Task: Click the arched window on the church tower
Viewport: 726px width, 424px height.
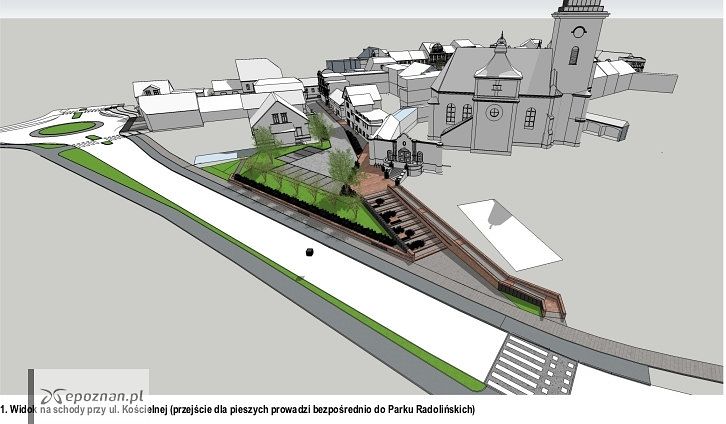Action: (x=574, y=56)
